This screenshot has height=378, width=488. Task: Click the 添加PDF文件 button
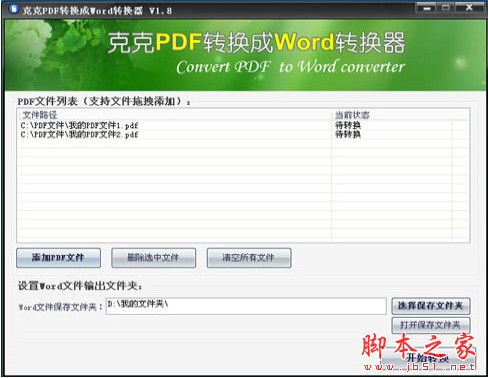click(x=58, y=258)
